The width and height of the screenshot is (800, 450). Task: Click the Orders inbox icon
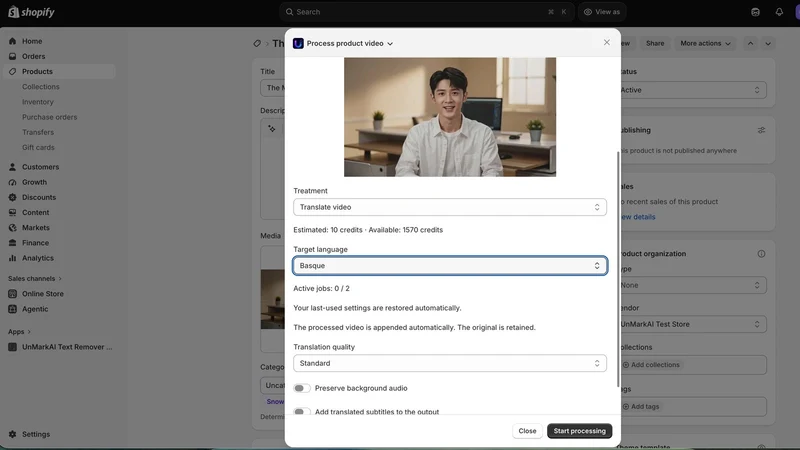(x=13, y=56)
